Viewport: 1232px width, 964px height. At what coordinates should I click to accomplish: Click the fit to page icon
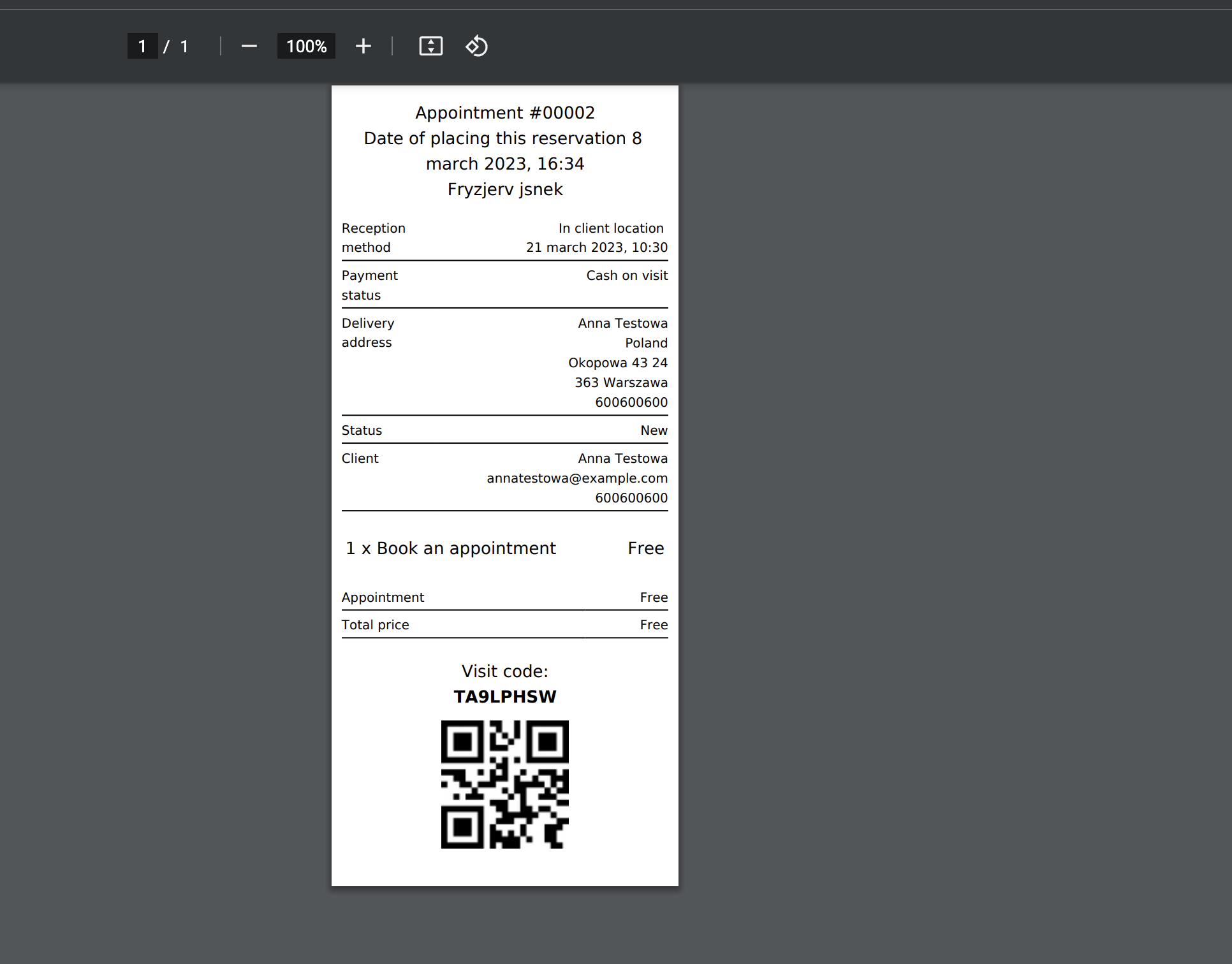tap(430, 47)
